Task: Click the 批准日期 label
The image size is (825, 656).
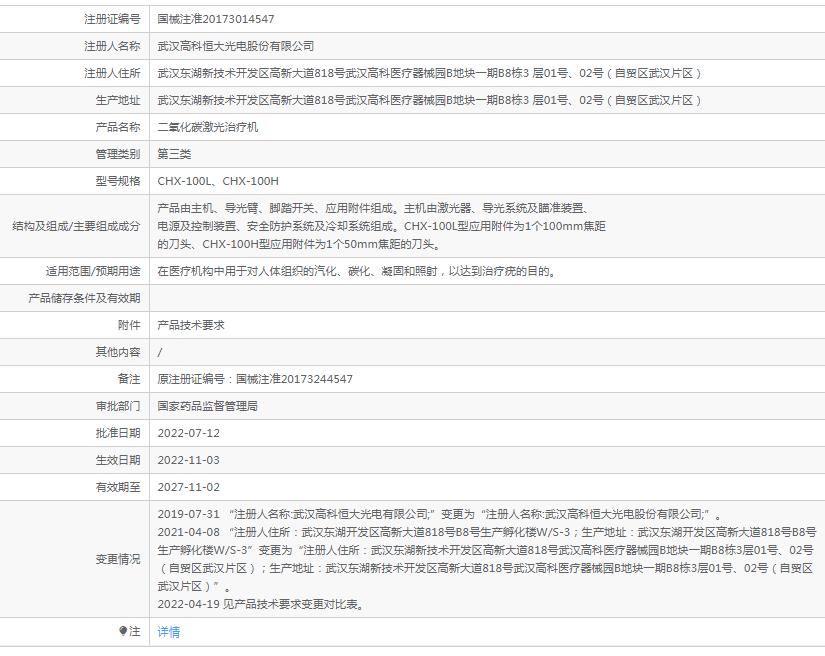Action: click(118, 433)
